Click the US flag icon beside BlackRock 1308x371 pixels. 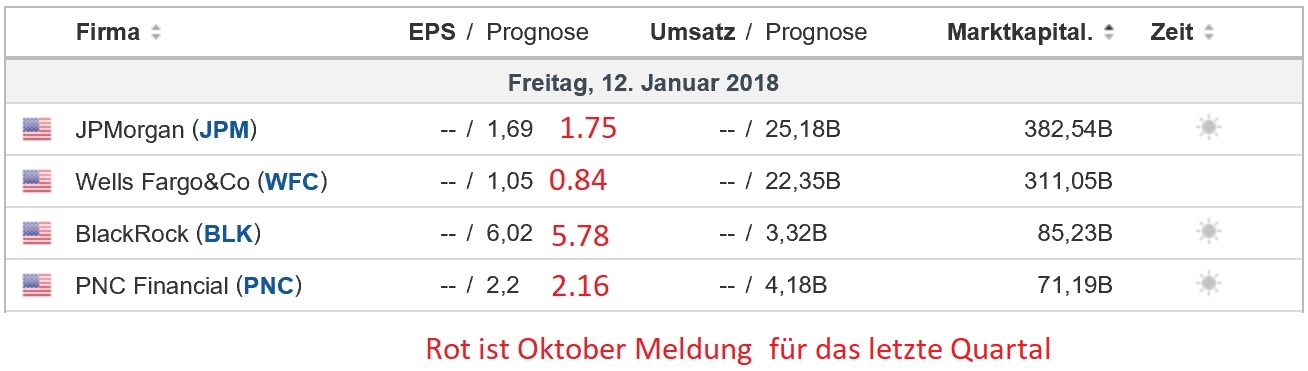(x=37, y=233)
